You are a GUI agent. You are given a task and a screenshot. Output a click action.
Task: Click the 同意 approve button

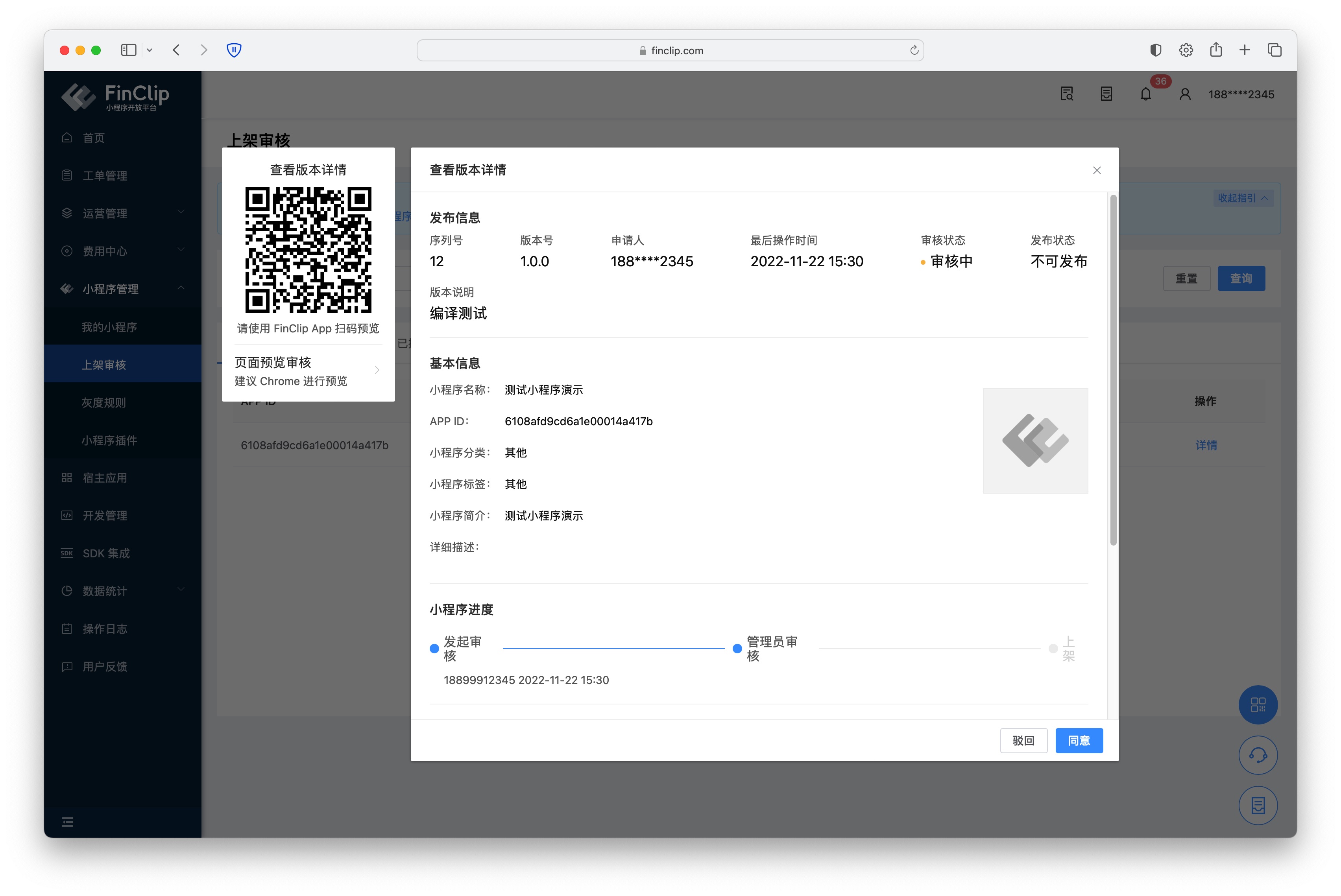1079,741
